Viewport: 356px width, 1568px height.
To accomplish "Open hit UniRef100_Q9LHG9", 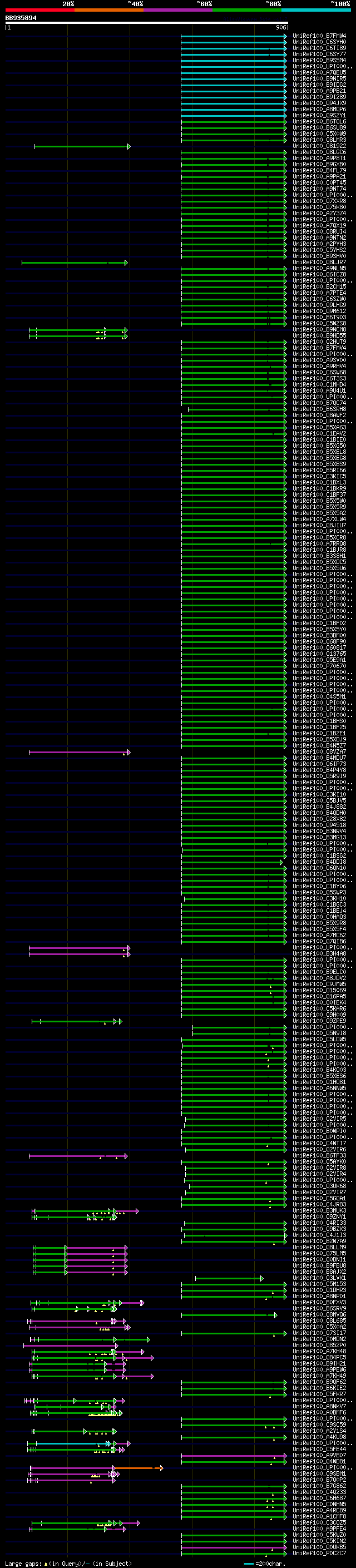I will click(319, 305).
